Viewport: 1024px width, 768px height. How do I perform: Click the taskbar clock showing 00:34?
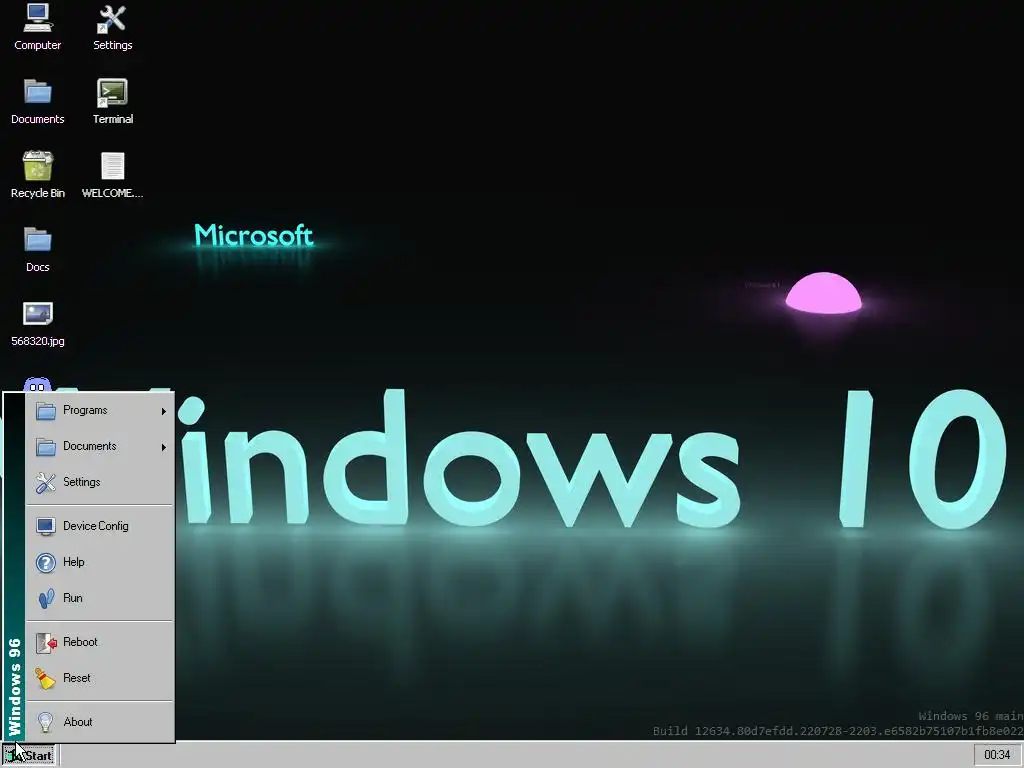(997, 755)
